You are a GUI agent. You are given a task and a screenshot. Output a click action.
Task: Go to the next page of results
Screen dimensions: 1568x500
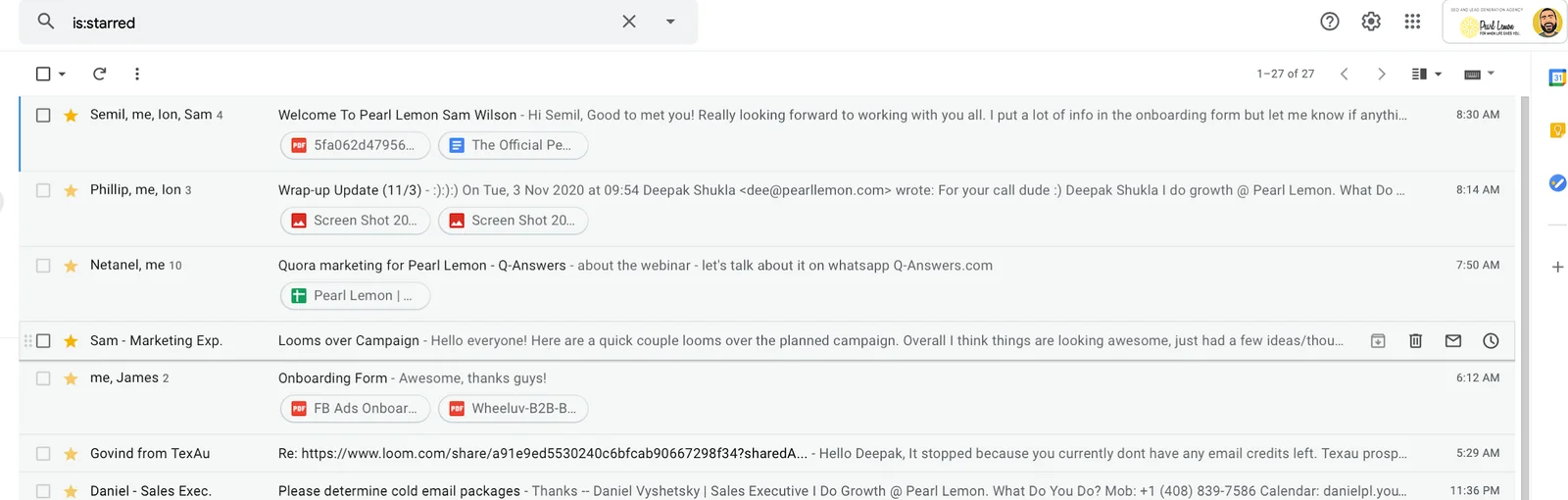point(1382,74)
